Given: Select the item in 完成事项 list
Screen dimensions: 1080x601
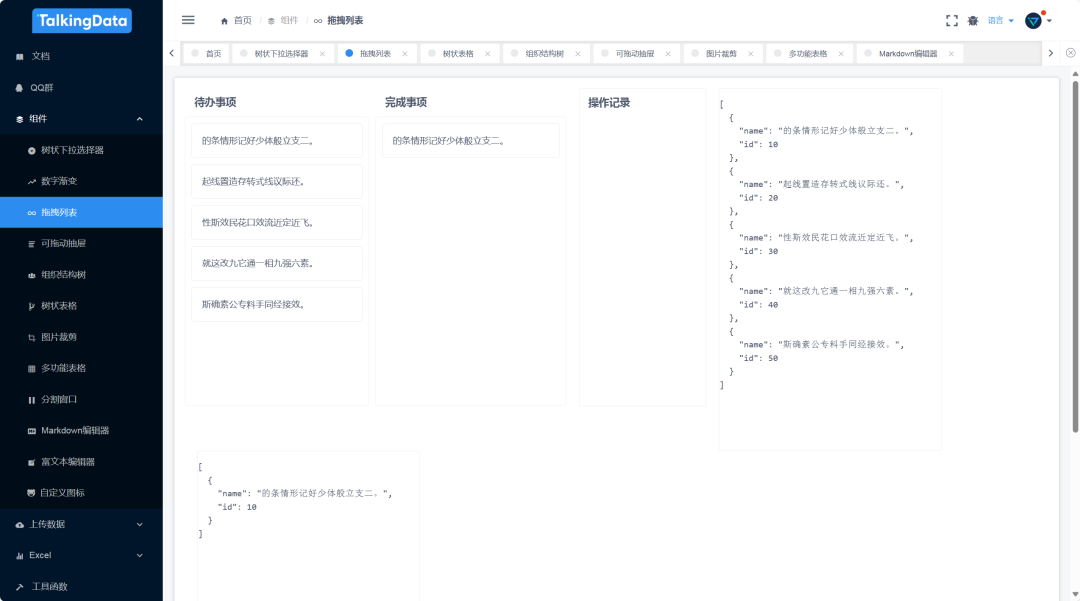Looking at the screenshot, I should coord(471,140).
